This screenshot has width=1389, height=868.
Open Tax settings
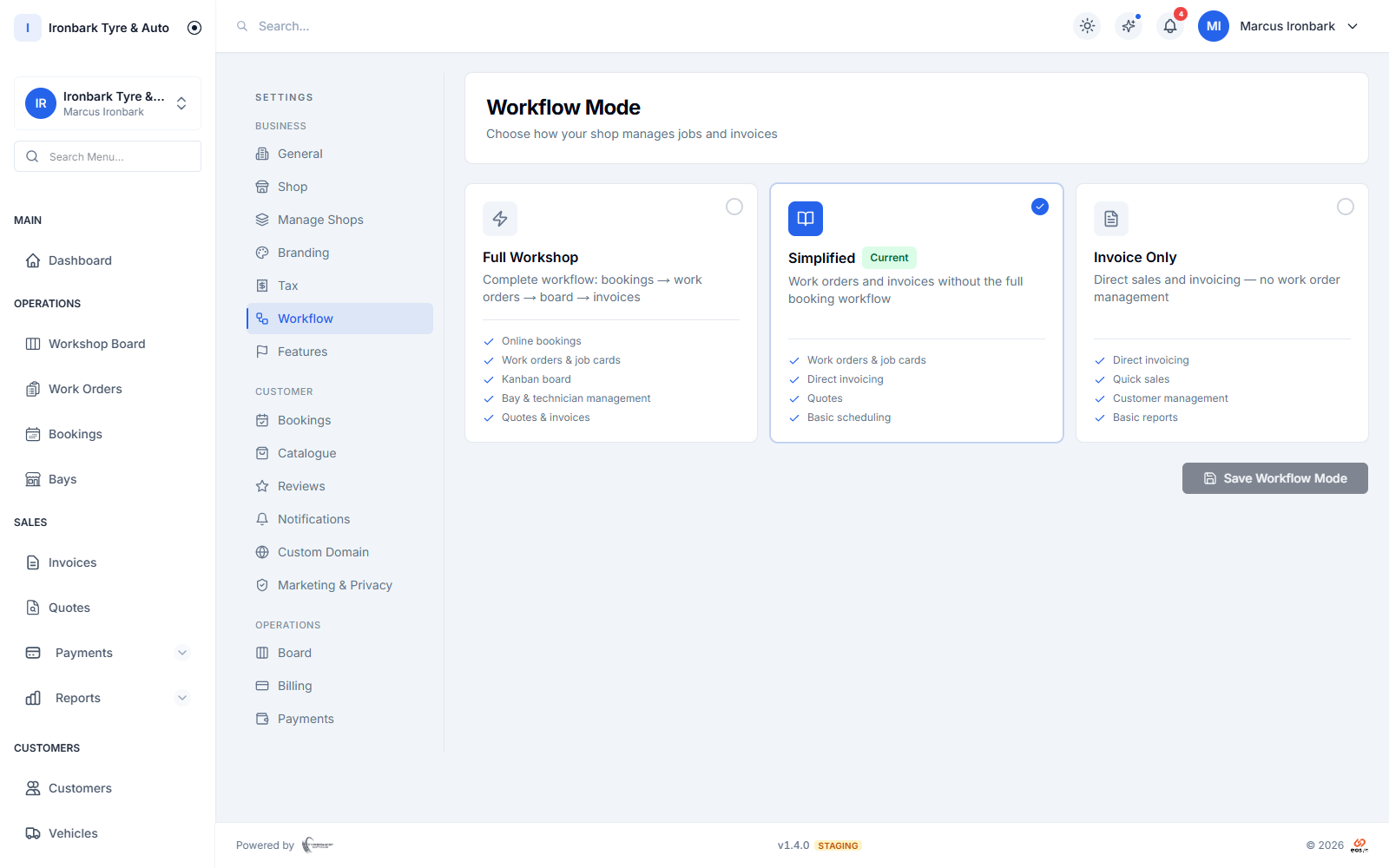pyautogui.click(x=339, y=286)
